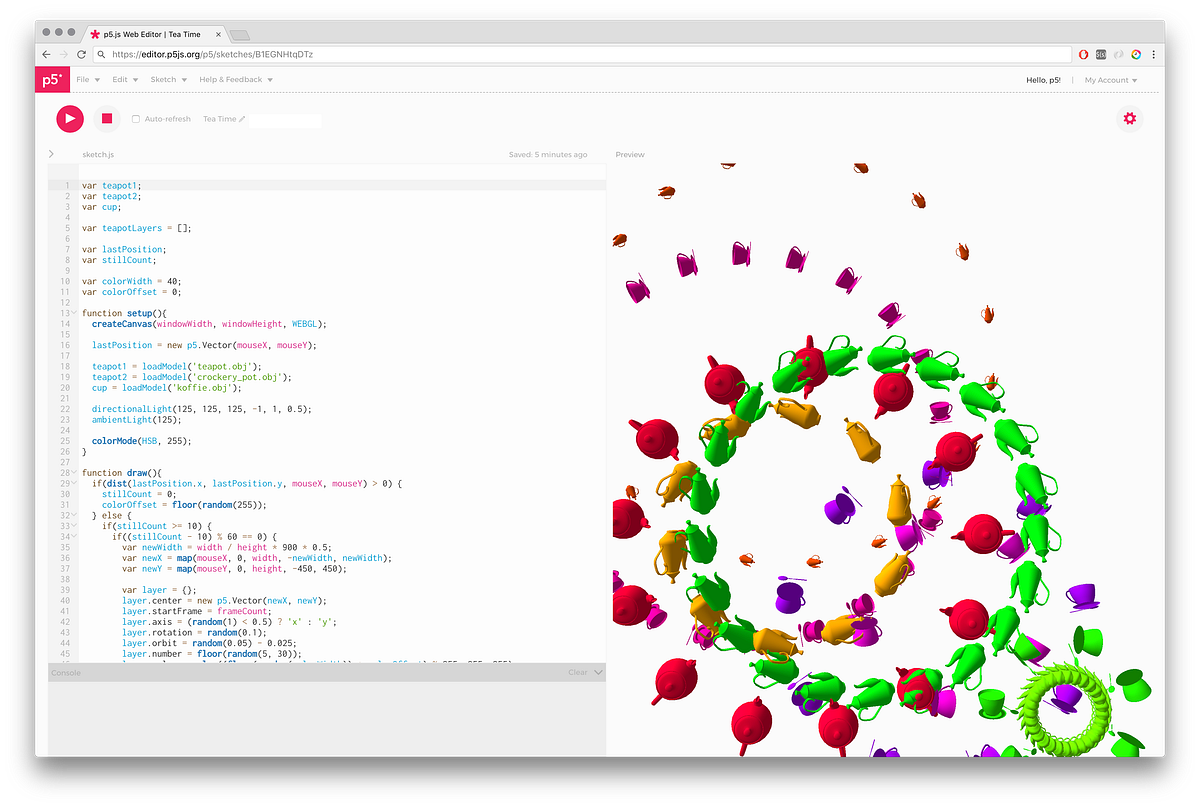Click the browser address bar

[400, 54]
